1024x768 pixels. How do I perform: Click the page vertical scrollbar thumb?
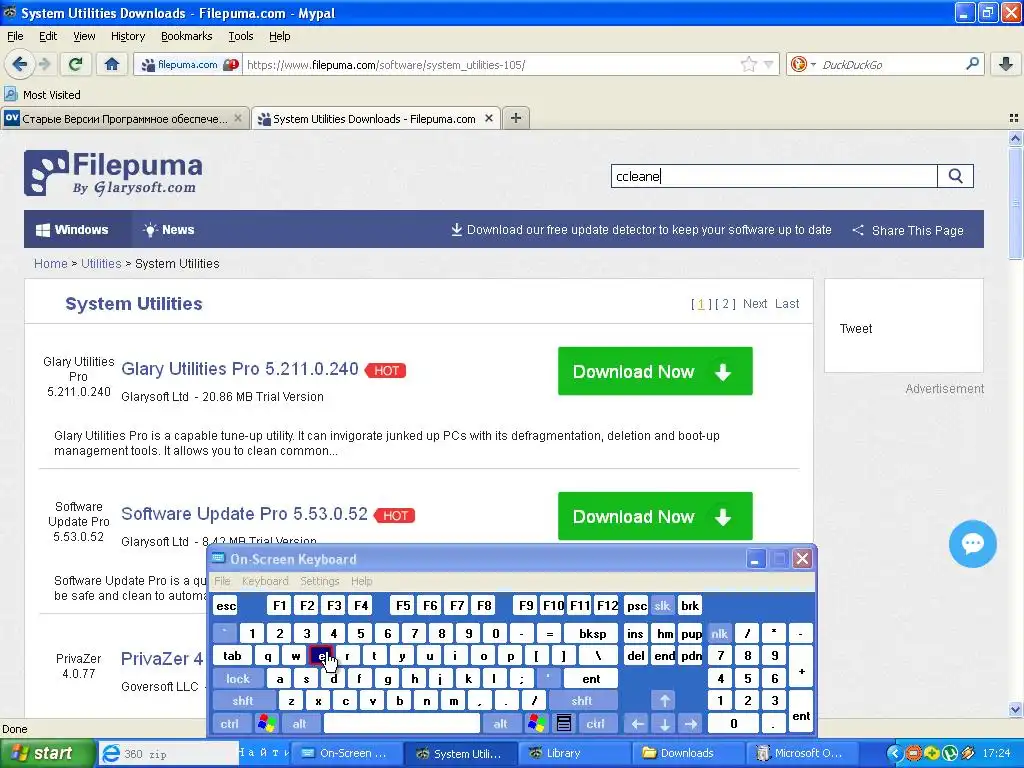tap(1015, 202)
